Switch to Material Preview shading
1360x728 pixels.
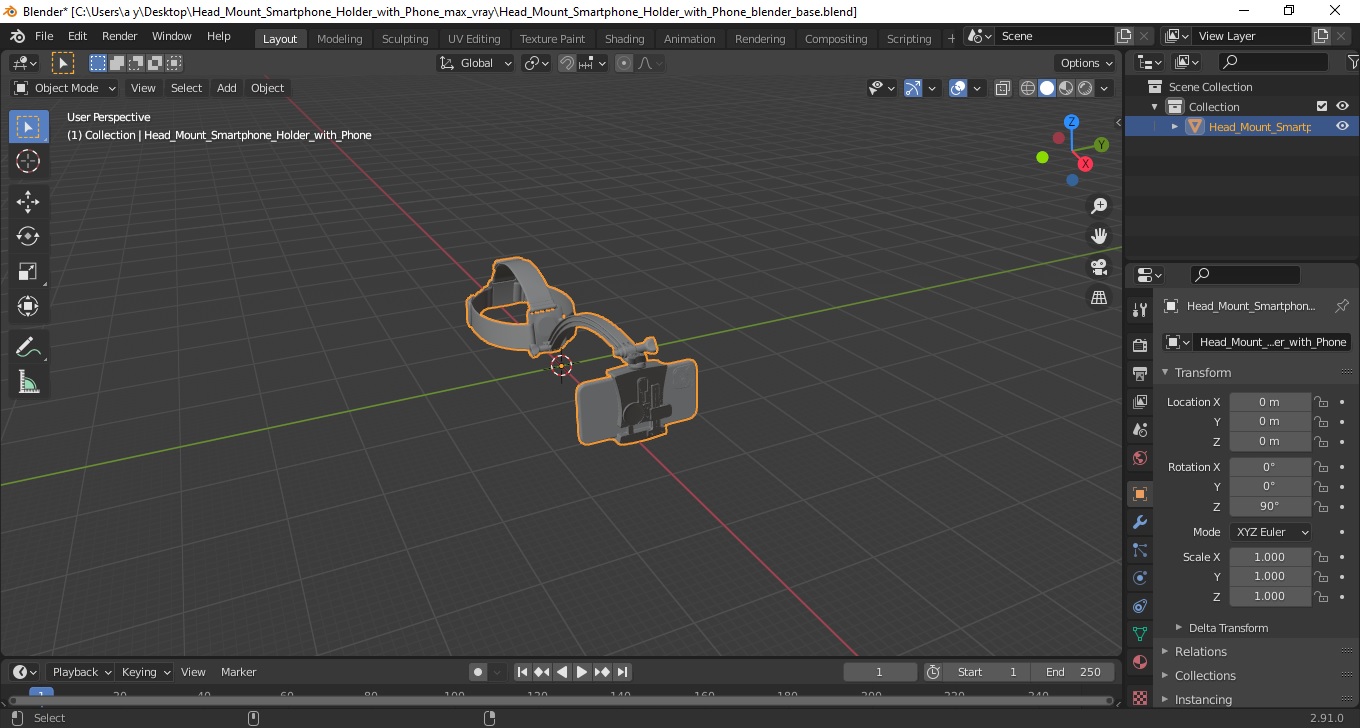1066,88
